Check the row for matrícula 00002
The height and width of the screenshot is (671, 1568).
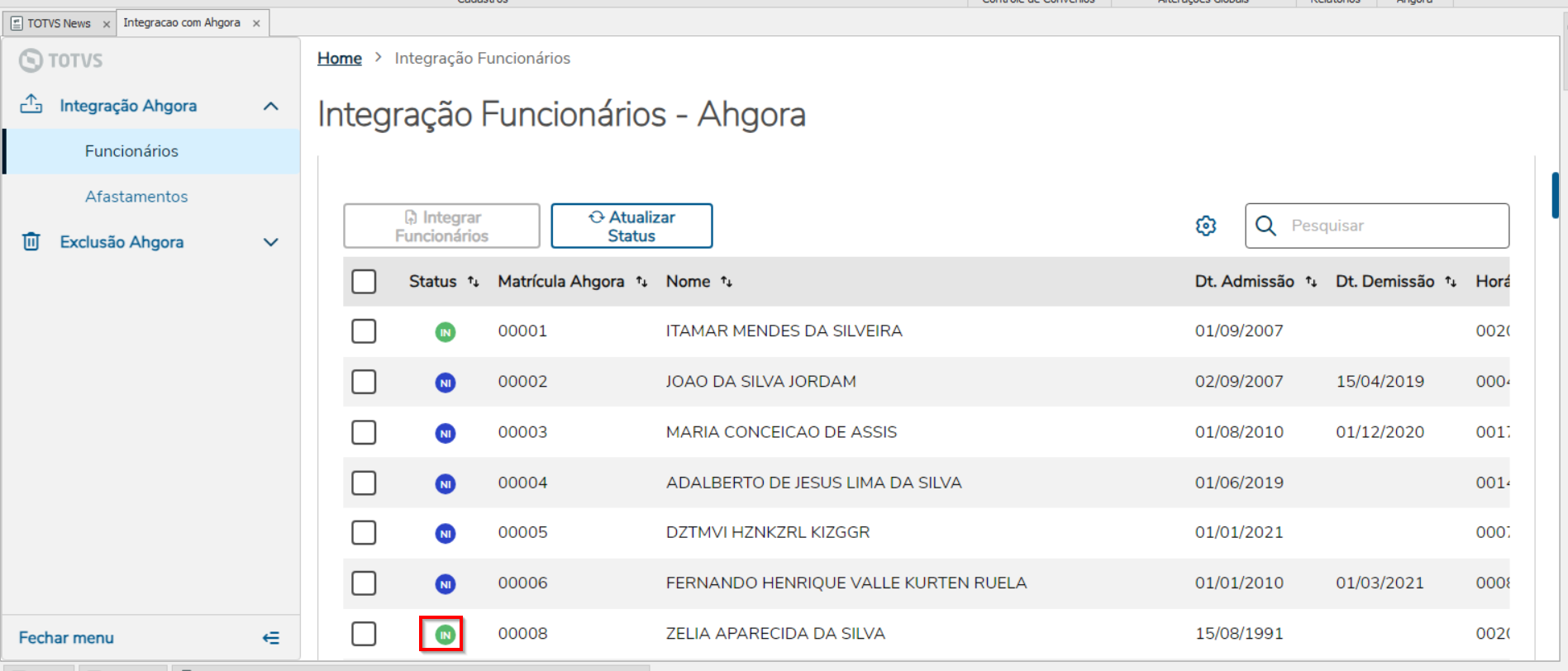click(x=364, y=382)
